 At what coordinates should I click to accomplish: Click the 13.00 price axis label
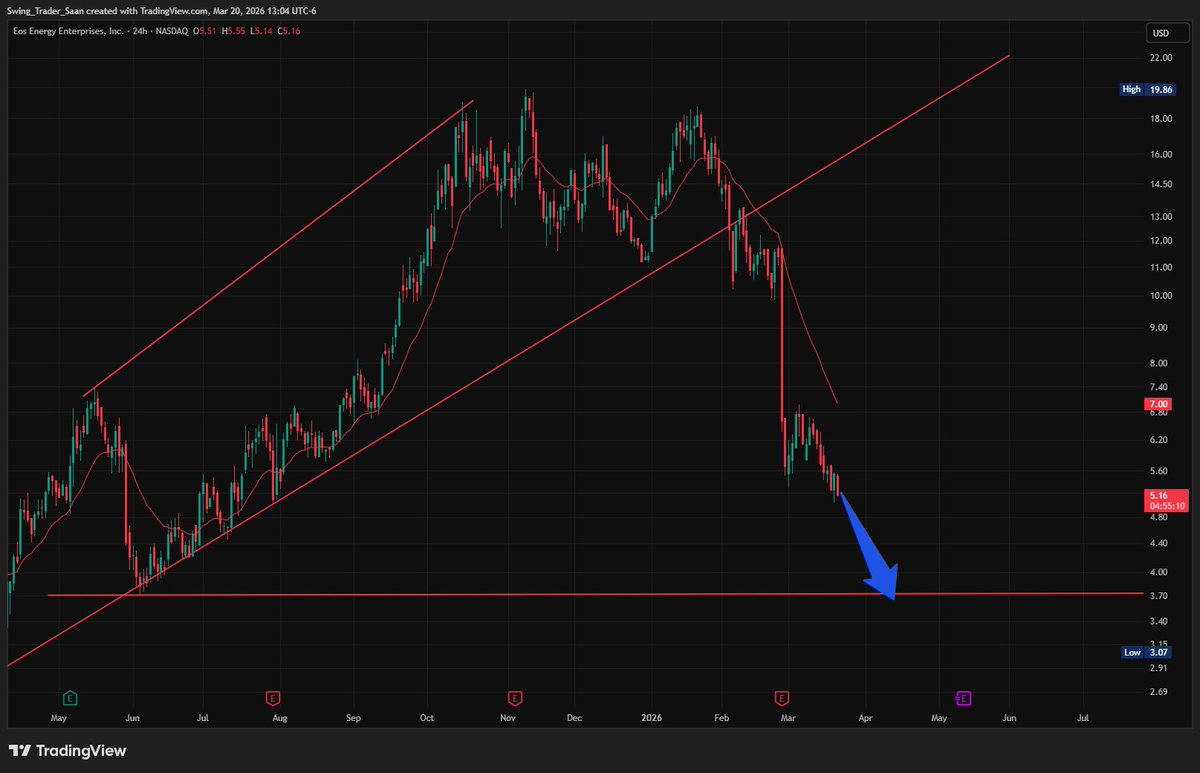(x=1161, y=217)
